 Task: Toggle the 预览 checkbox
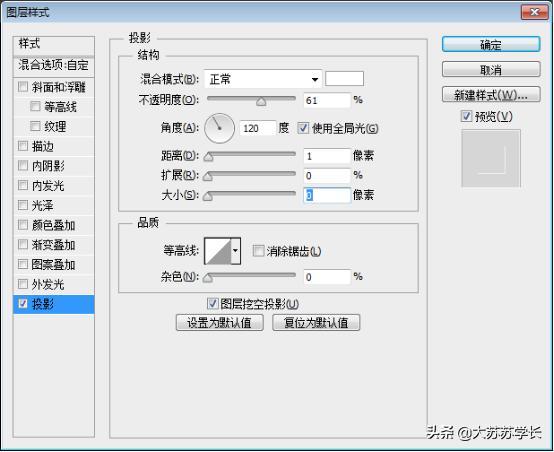pyautogui.click(x=466, y=116)
